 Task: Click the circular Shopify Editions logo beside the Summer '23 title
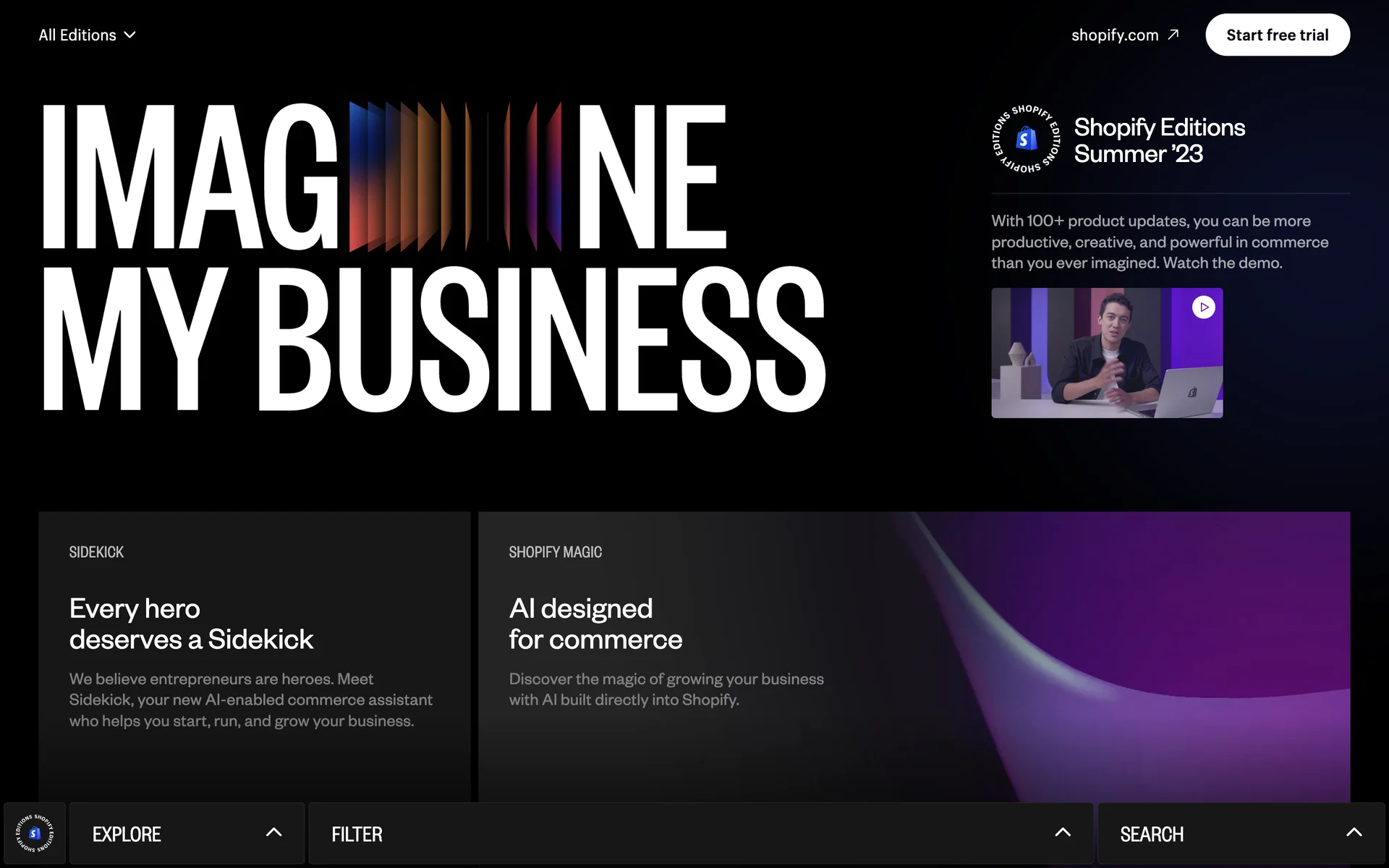click(1026, 140)
